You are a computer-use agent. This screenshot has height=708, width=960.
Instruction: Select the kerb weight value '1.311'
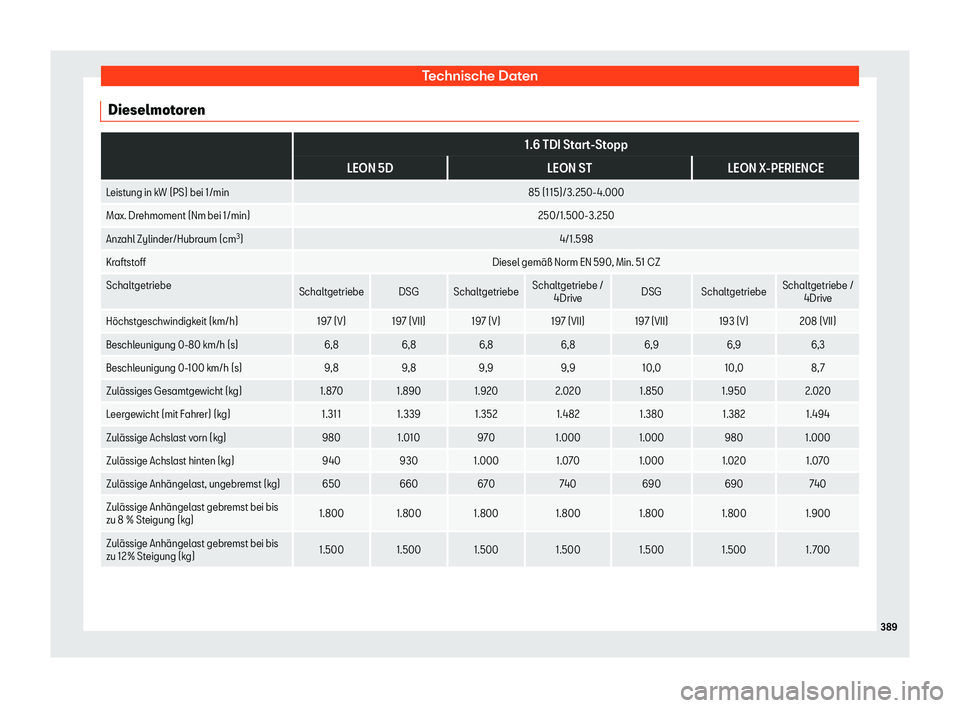[x=331, y=414]
